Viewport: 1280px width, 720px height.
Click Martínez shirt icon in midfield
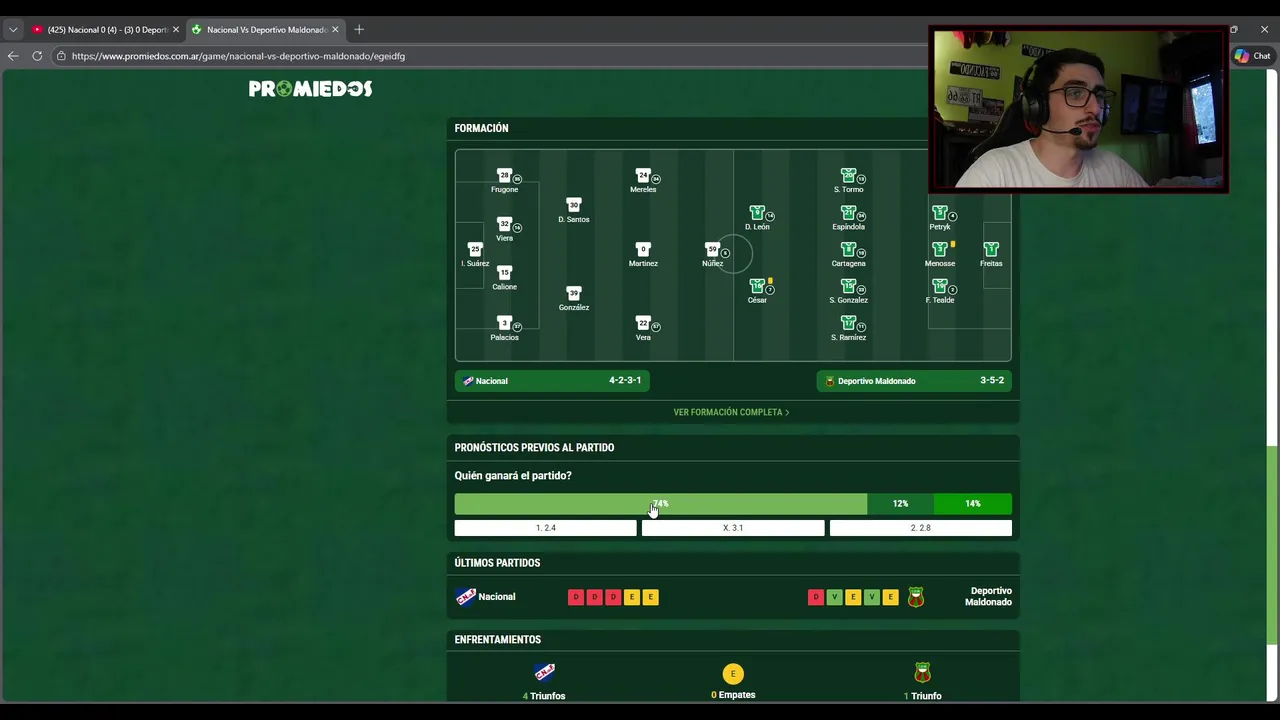click(x=643, y=250)
